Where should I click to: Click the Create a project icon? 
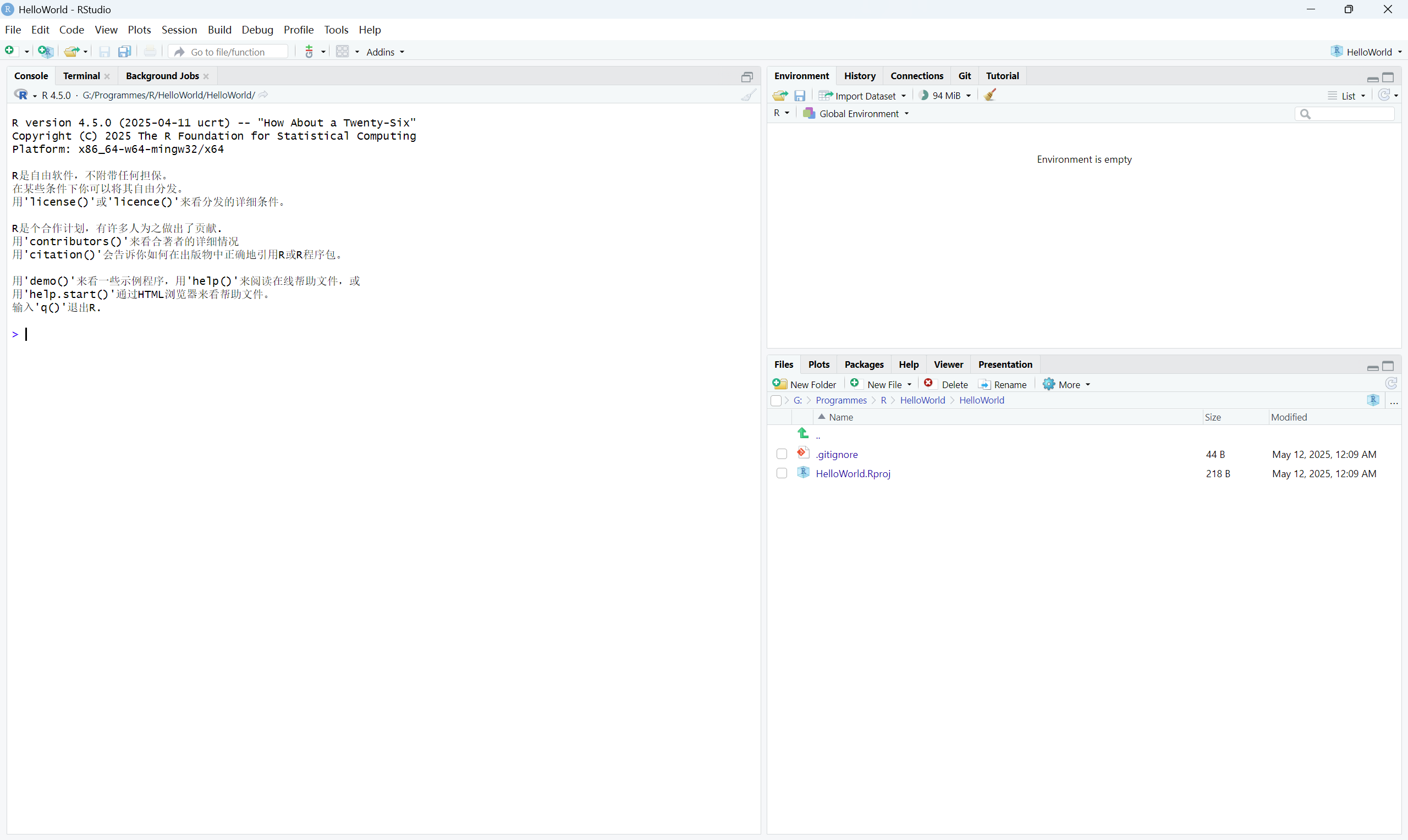[x=45, y=52]
